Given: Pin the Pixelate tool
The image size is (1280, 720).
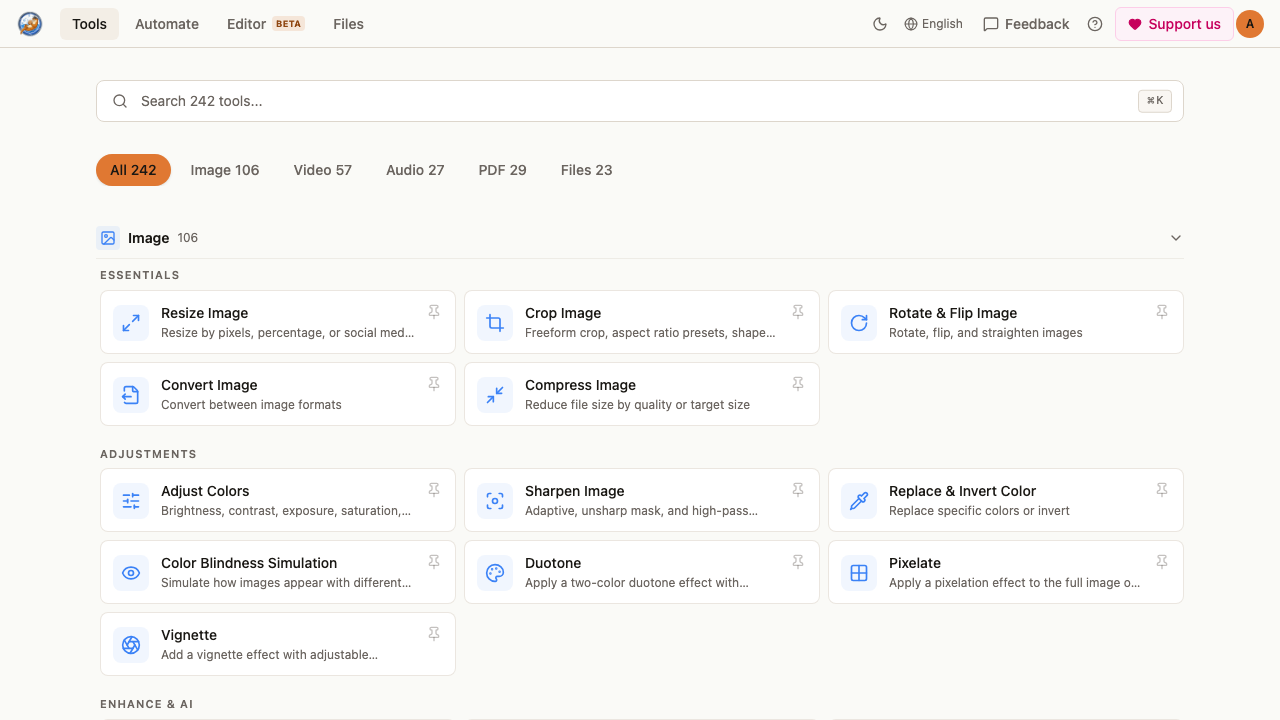Looking at the screenshot, I should click(x=1162, y=562).
